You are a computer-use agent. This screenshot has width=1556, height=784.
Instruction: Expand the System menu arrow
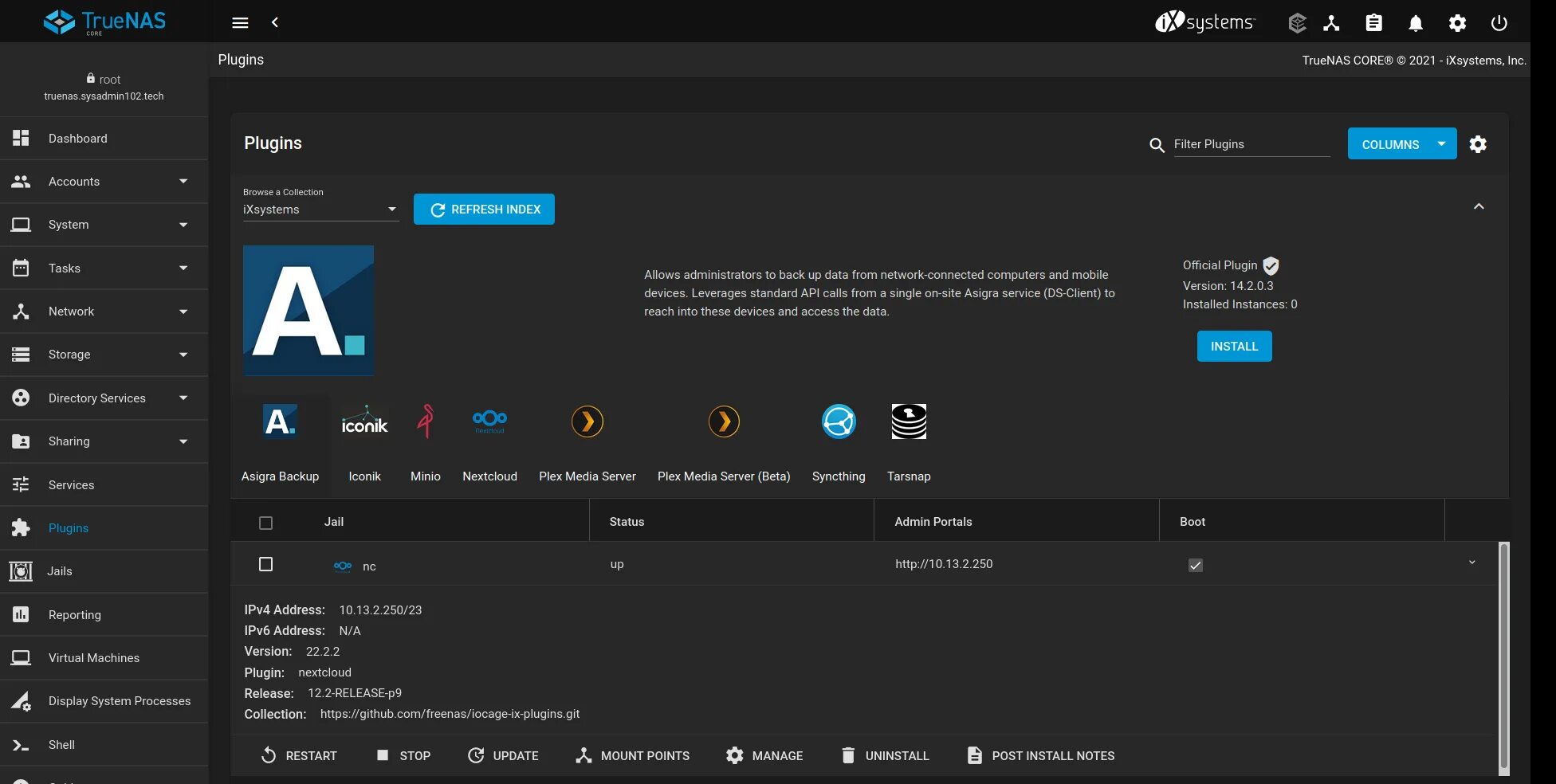click(183, 225)
